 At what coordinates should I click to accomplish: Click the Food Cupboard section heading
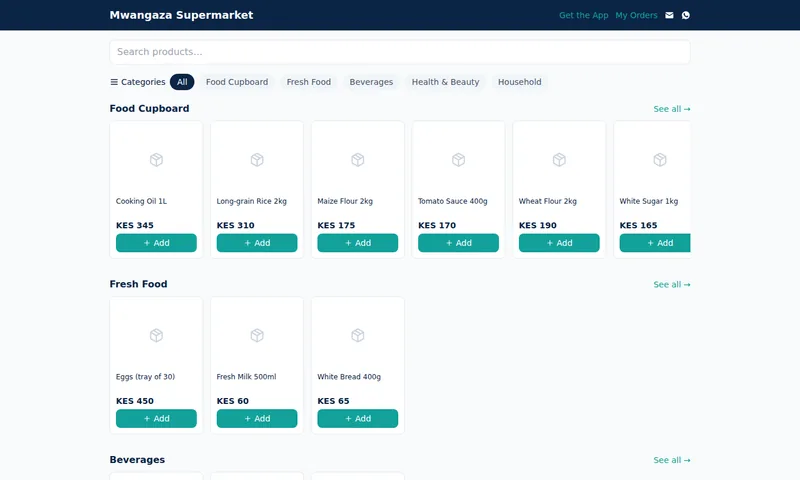click(x=149, y=109)
